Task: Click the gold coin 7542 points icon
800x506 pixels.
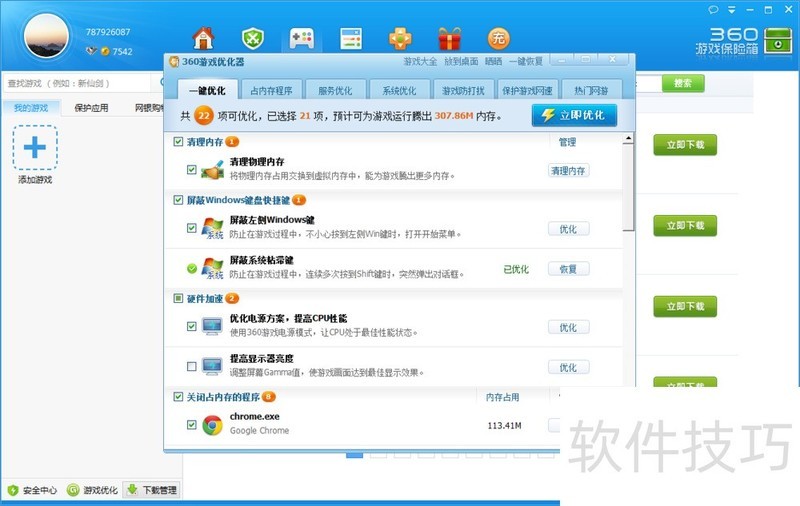Action: [x=105, y=51]
